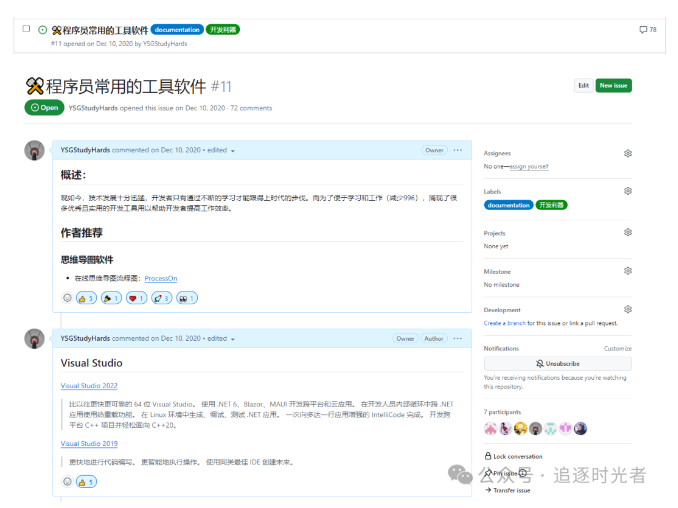Tick the checkbox beside issue #11 row
Screen dimensions: 678x508
[x=26, y=29]
